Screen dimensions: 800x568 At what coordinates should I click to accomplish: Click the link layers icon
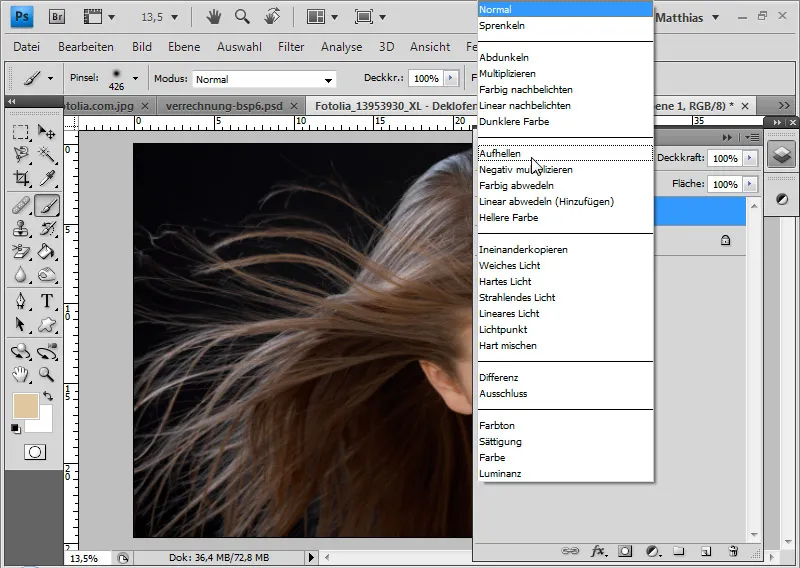(x=569, y=551)
